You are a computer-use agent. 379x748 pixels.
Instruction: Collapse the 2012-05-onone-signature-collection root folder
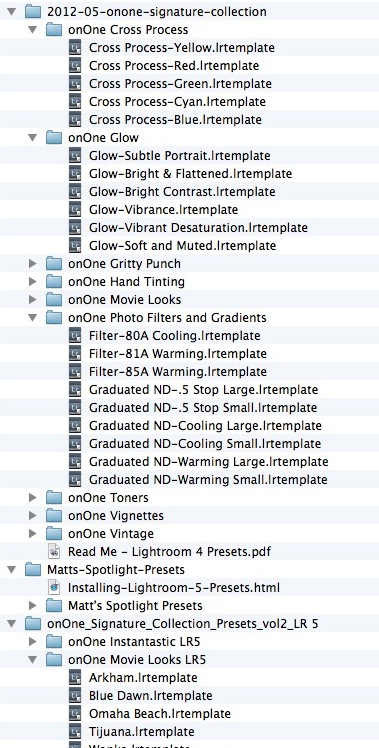(11, 11)
